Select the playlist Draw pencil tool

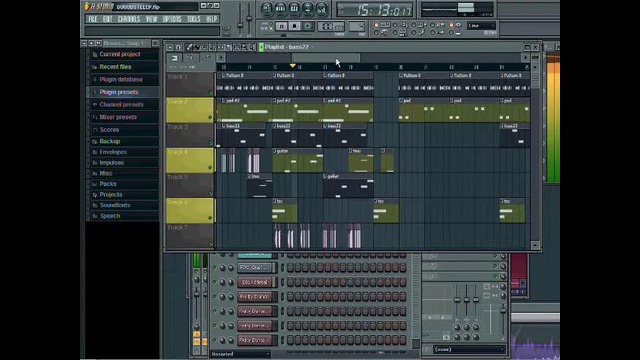click(189, 47)
